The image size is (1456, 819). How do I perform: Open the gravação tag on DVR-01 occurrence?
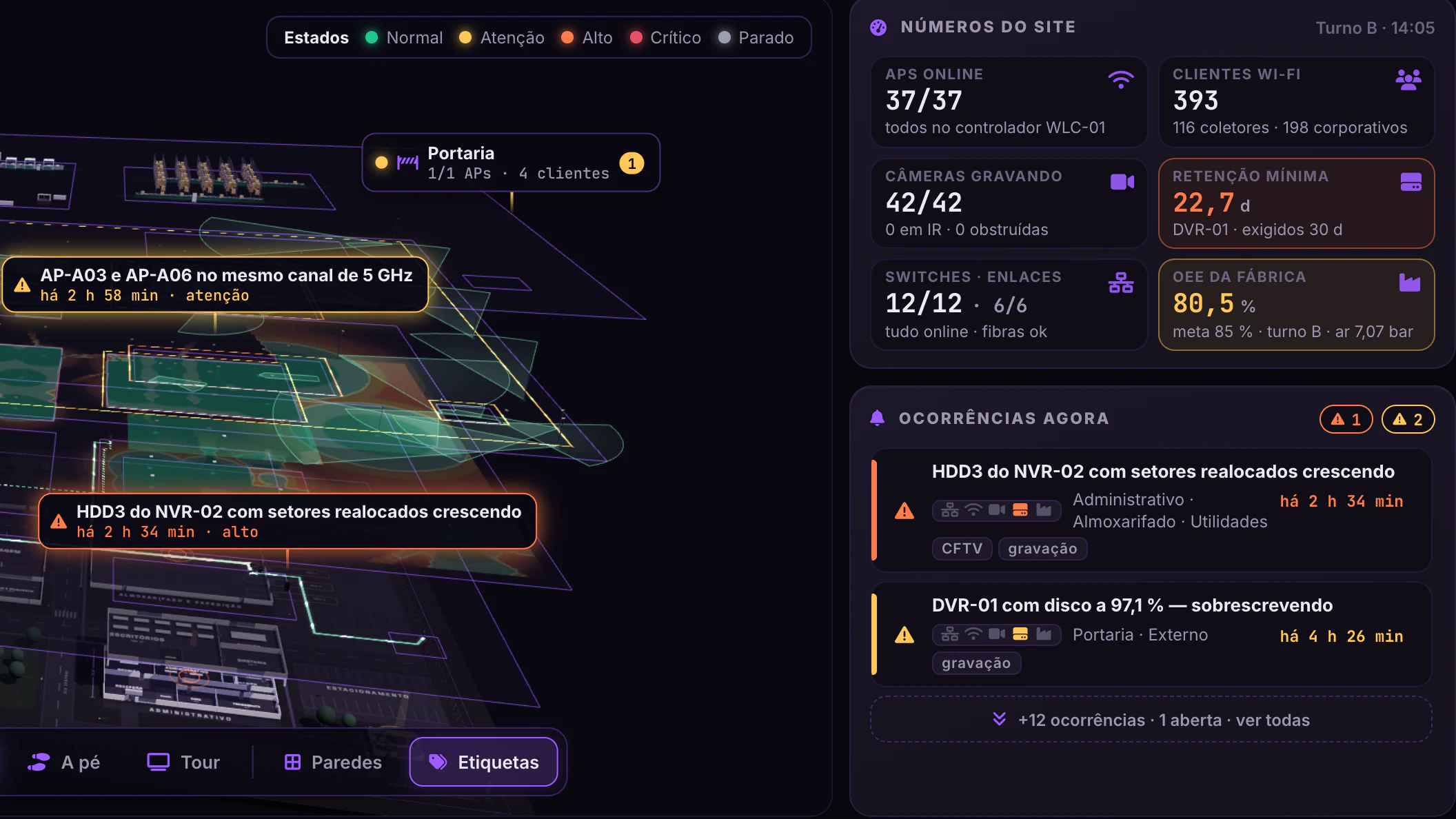(x=976, y=663)
